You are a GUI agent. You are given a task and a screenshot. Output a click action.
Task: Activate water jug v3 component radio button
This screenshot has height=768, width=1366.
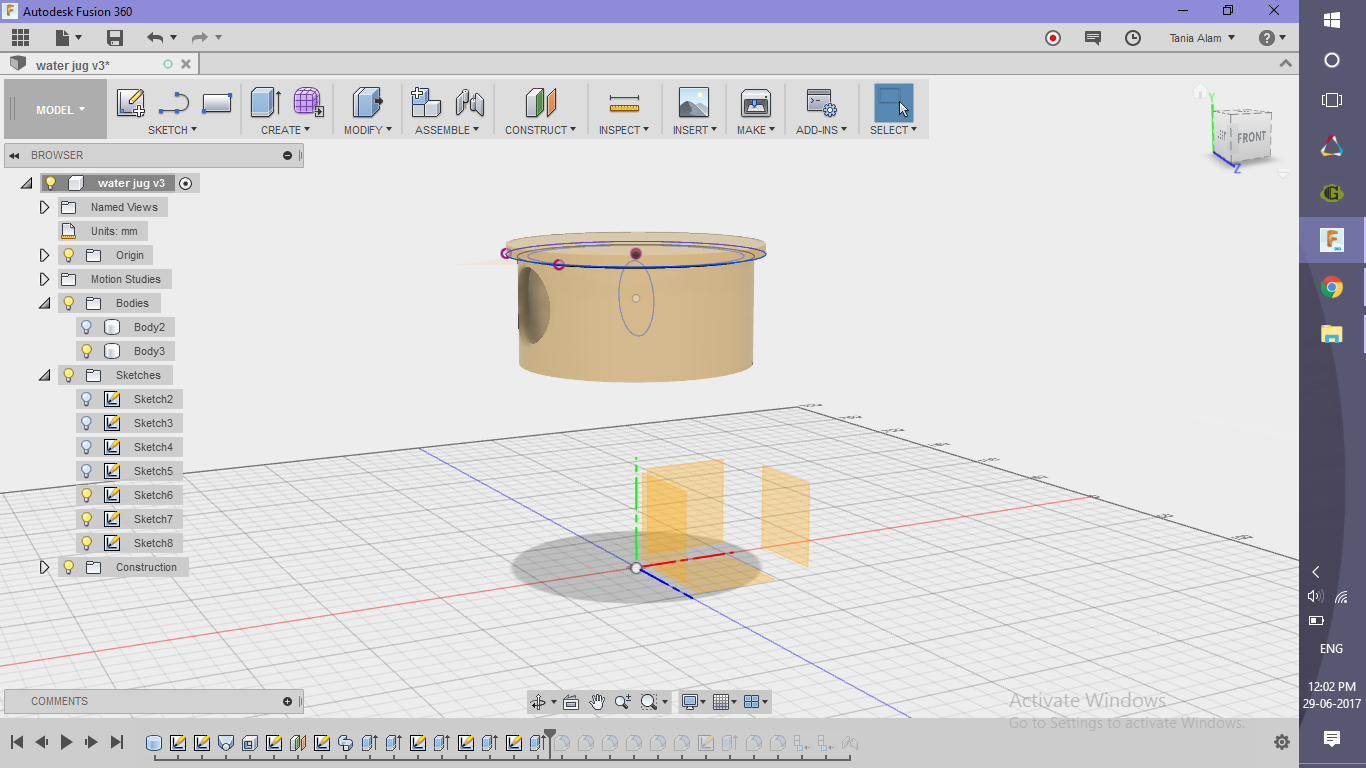click(185, 183)
